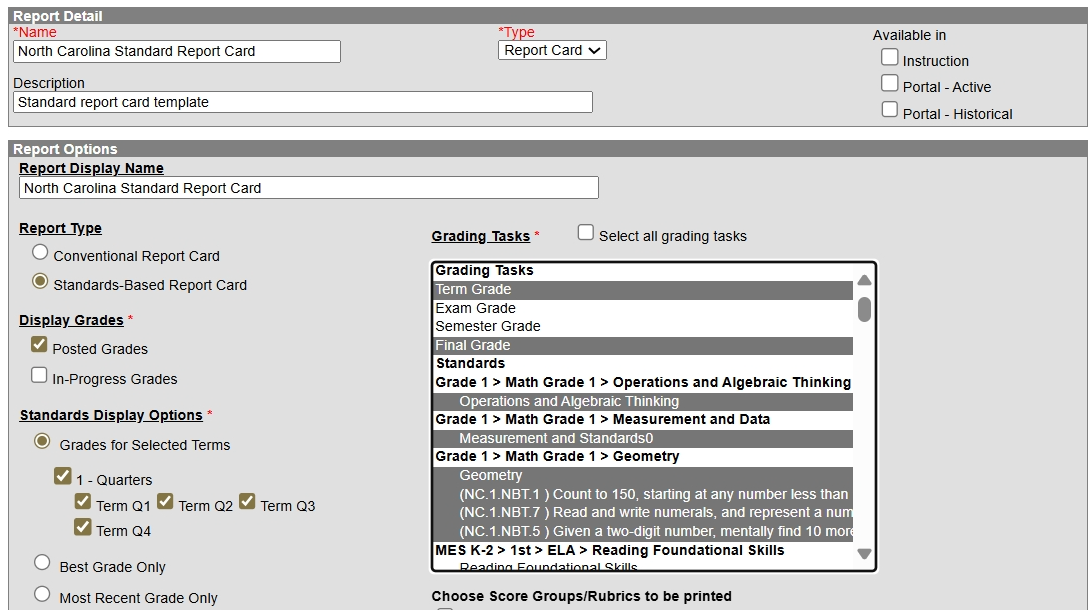
Task: Choose the Best Grade Only option
Action: [x=42, y=563]
